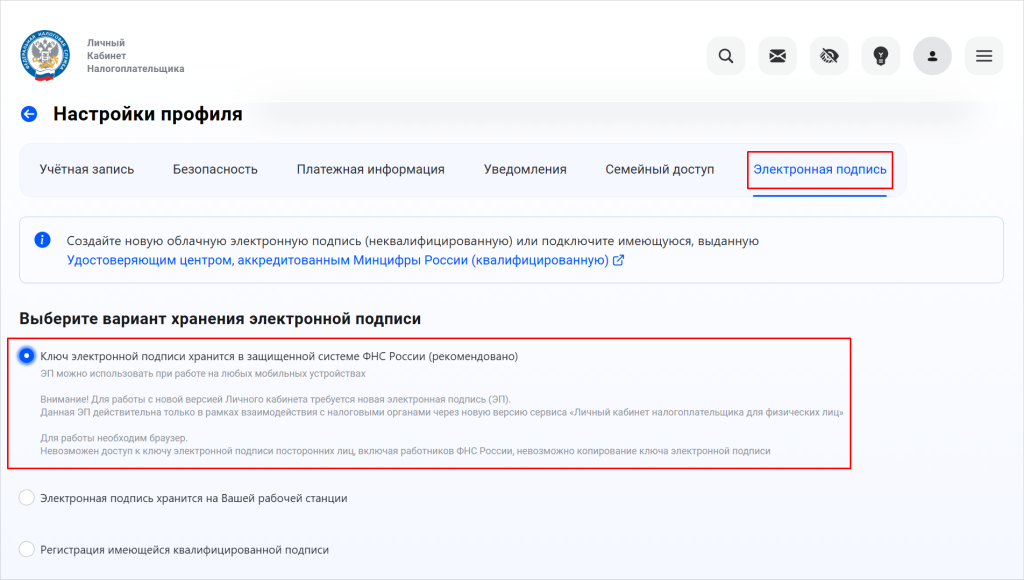Toggle the crossed-eye accessibility icon
Image resolution: width=1024 pixels, height=580 pixels.
tap(829, 56)
